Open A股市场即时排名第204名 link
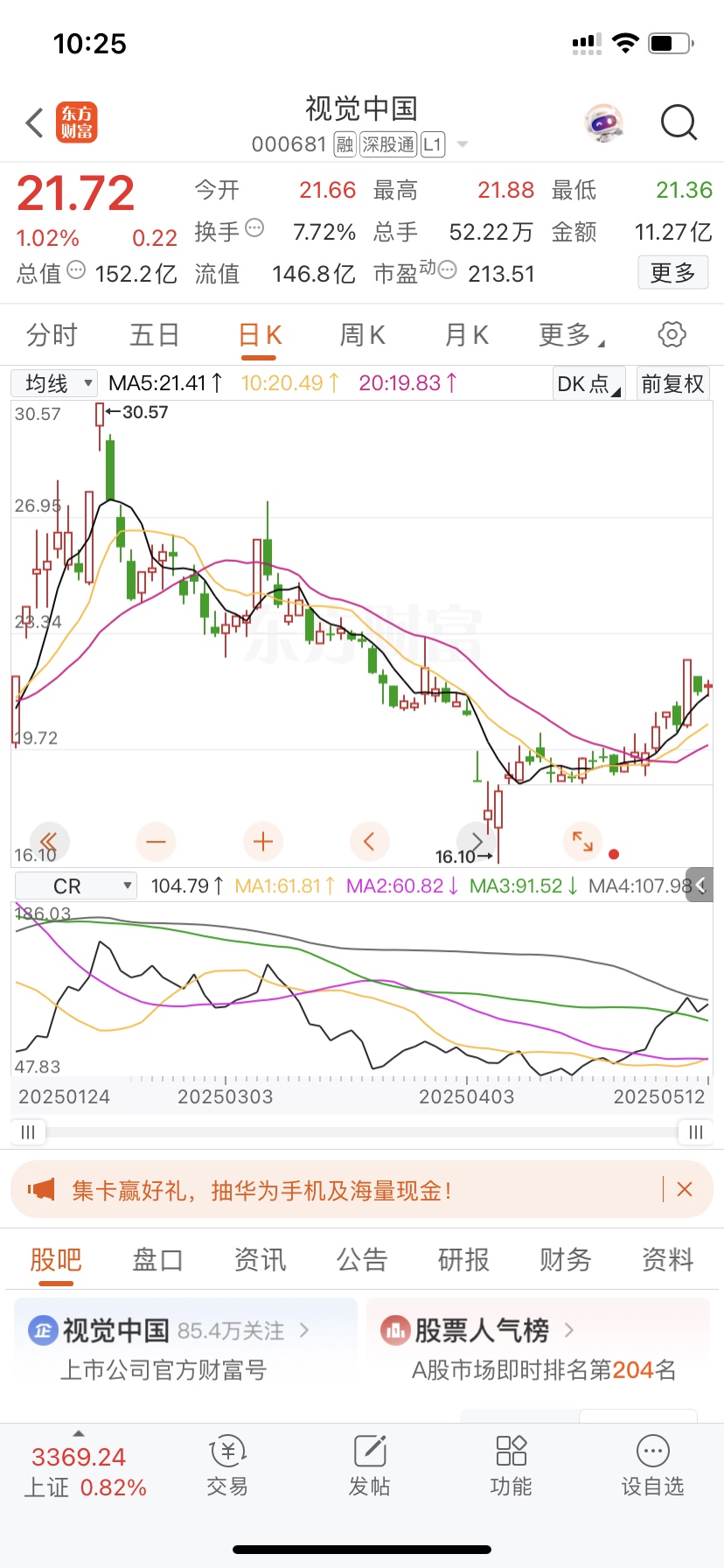The width and height of the screenshot is (724, 1568). (x=544, y=1369)
